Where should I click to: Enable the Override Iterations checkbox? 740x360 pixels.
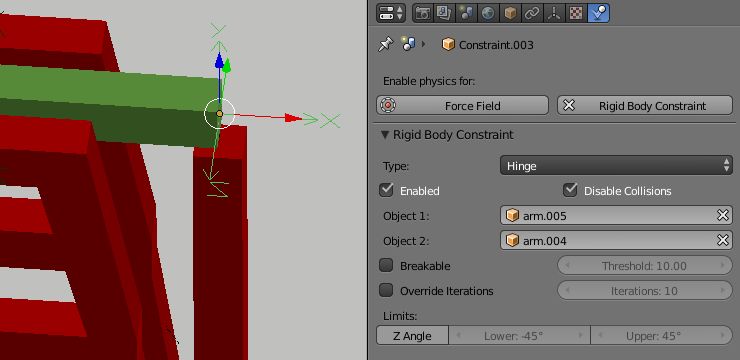click(386, 290)
